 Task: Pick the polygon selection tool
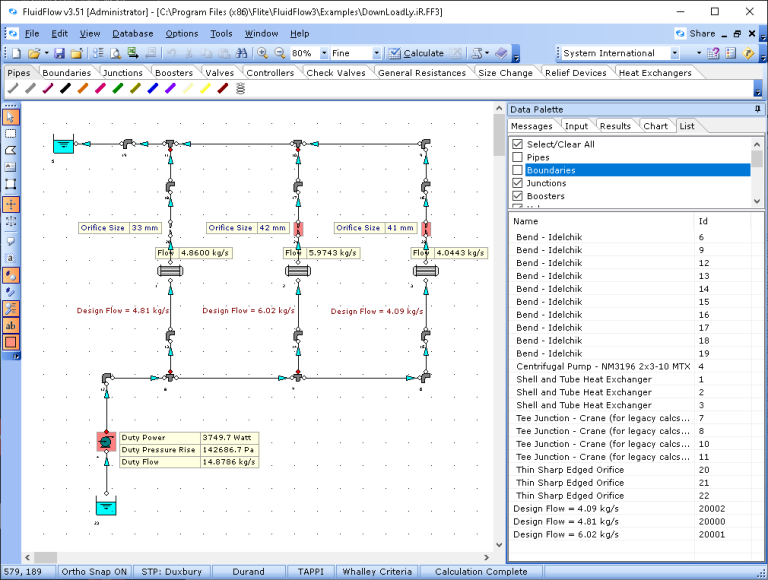tap(10, 150)
